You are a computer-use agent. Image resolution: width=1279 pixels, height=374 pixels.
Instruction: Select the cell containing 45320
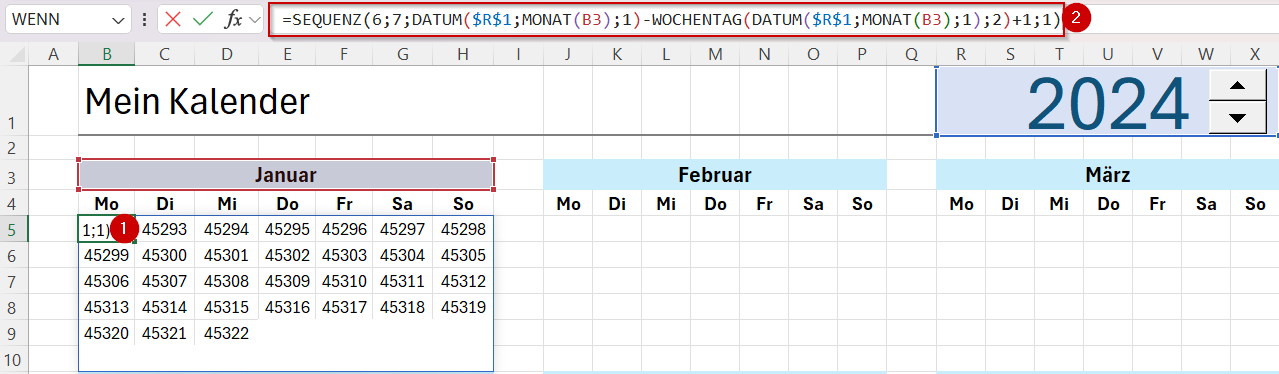point(106,333)
